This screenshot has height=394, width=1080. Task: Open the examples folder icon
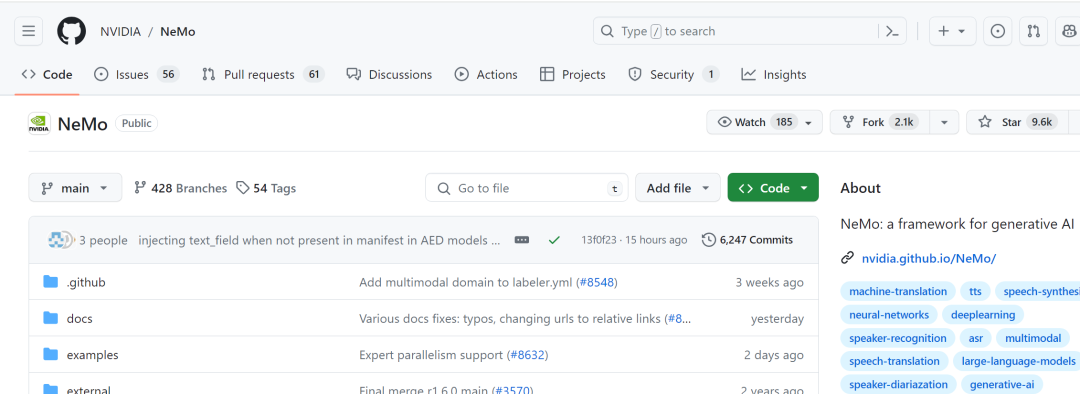50,355
